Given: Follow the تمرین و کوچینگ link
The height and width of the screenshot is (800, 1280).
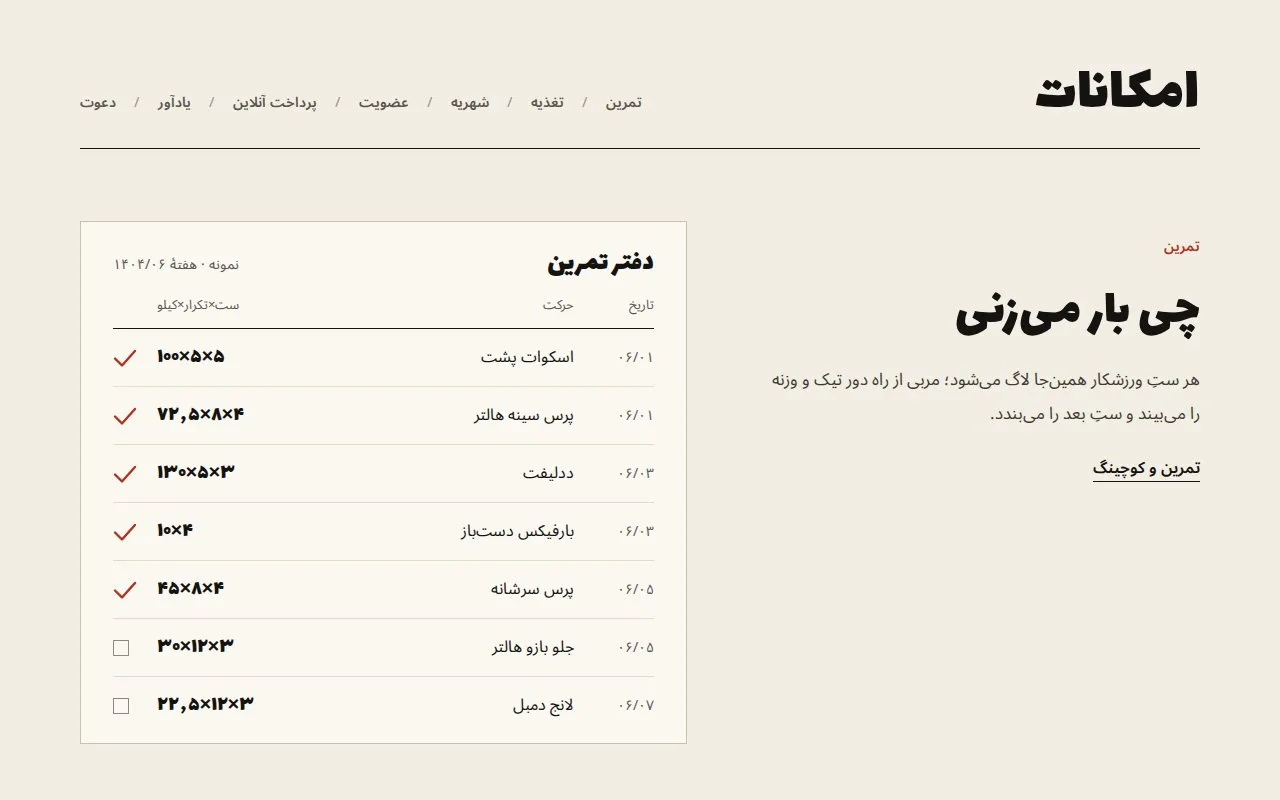Looking at the screenshot, I should (x=1146, y=468).
